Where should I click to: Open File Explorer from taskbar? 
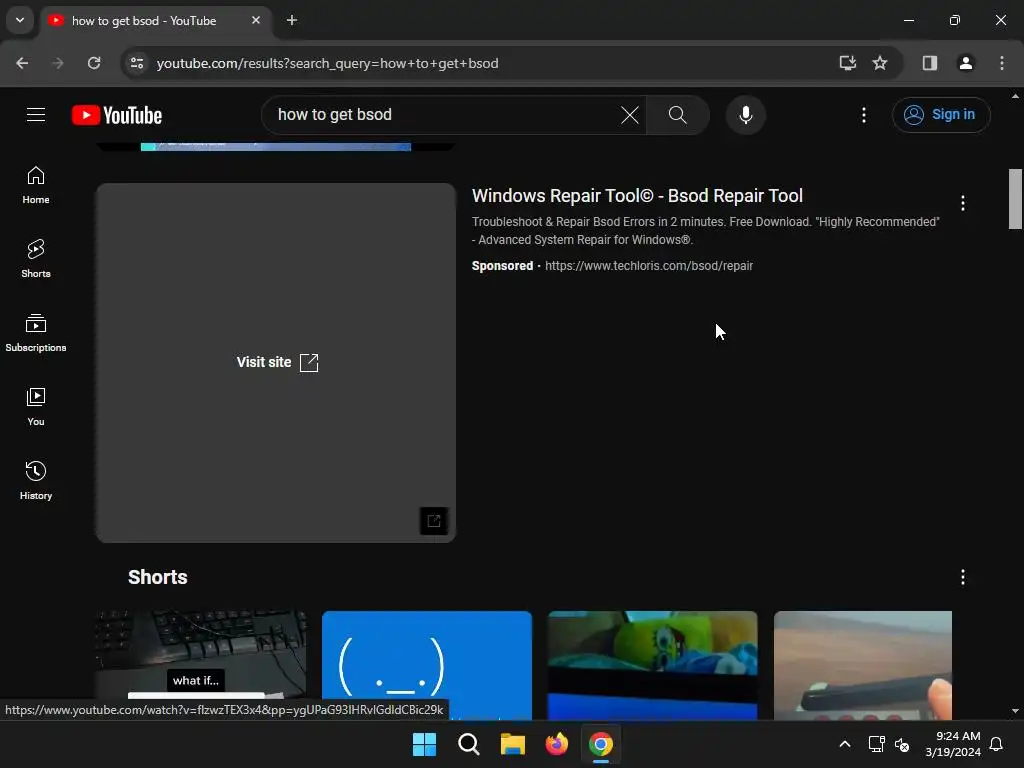click(x=513, y=744)
